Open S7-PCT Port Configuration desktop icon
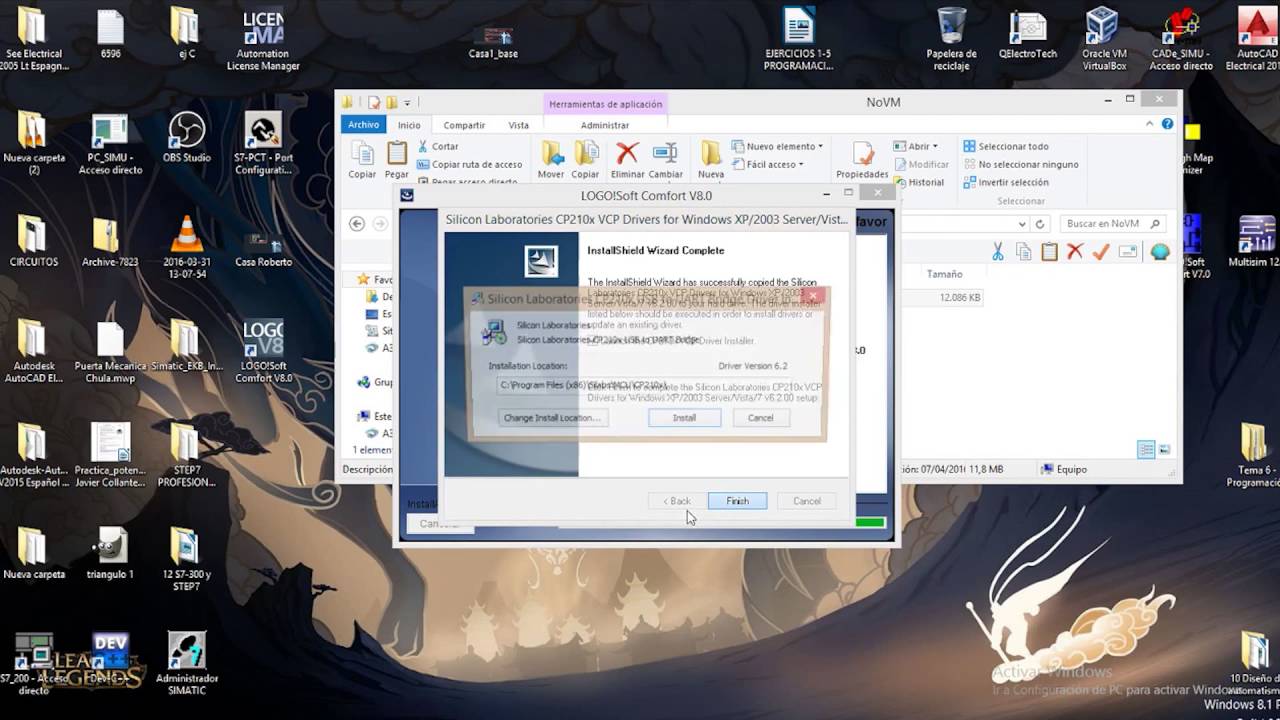 [263, 145]
